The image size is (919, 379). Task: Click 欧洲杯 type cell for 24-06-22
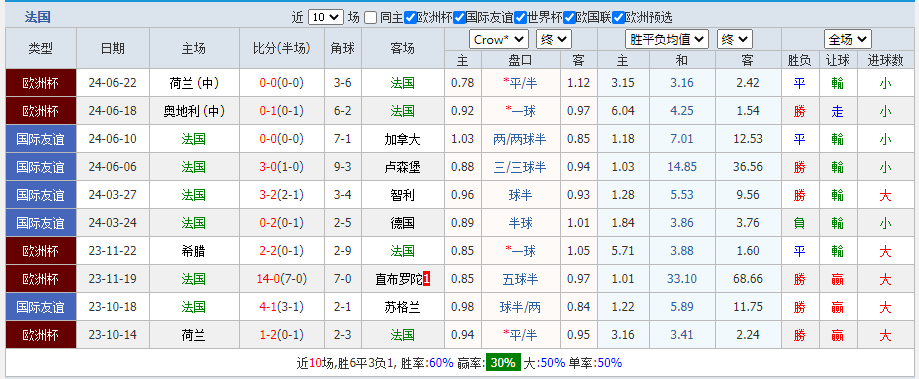point(40,83)
